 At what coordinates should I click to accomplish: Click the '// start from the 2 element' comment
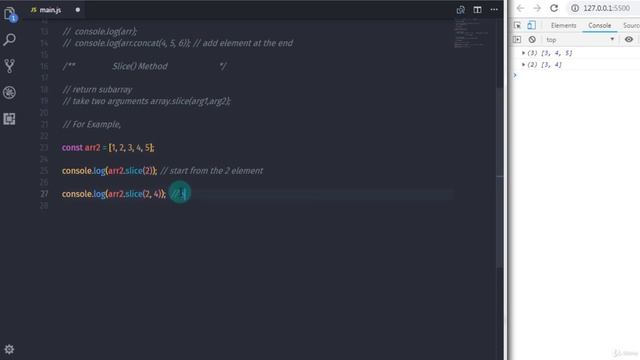[x=212, y=171]
